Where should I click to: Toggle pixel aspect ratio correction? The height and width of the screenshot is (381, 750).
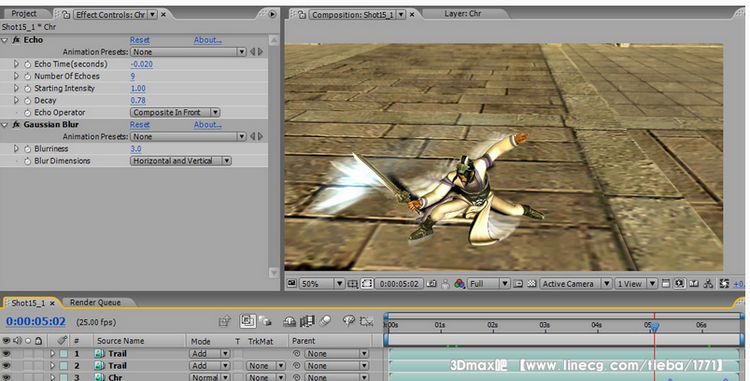click(665, 283)
